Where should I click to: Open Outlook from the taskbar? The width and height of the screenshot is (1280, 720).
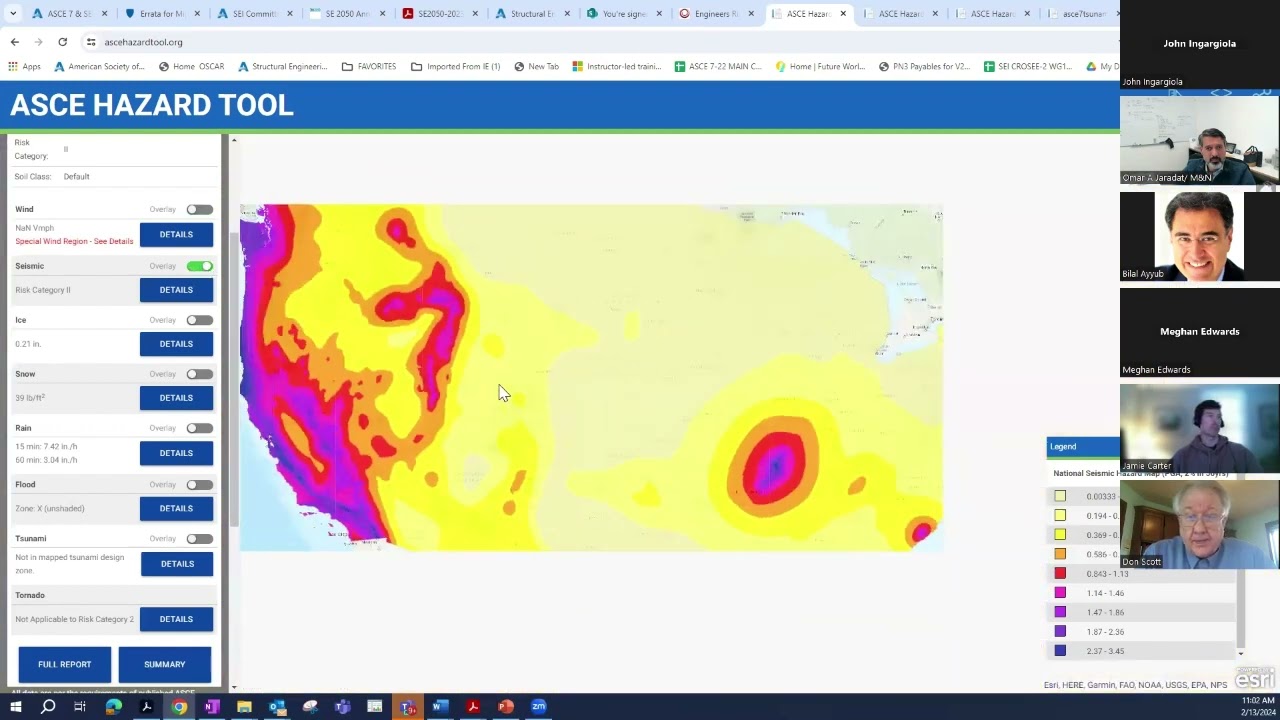click(277, 707)
